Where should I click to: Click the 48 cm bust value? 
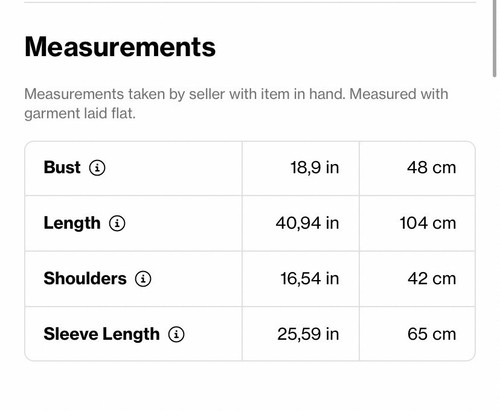(431, 168)
